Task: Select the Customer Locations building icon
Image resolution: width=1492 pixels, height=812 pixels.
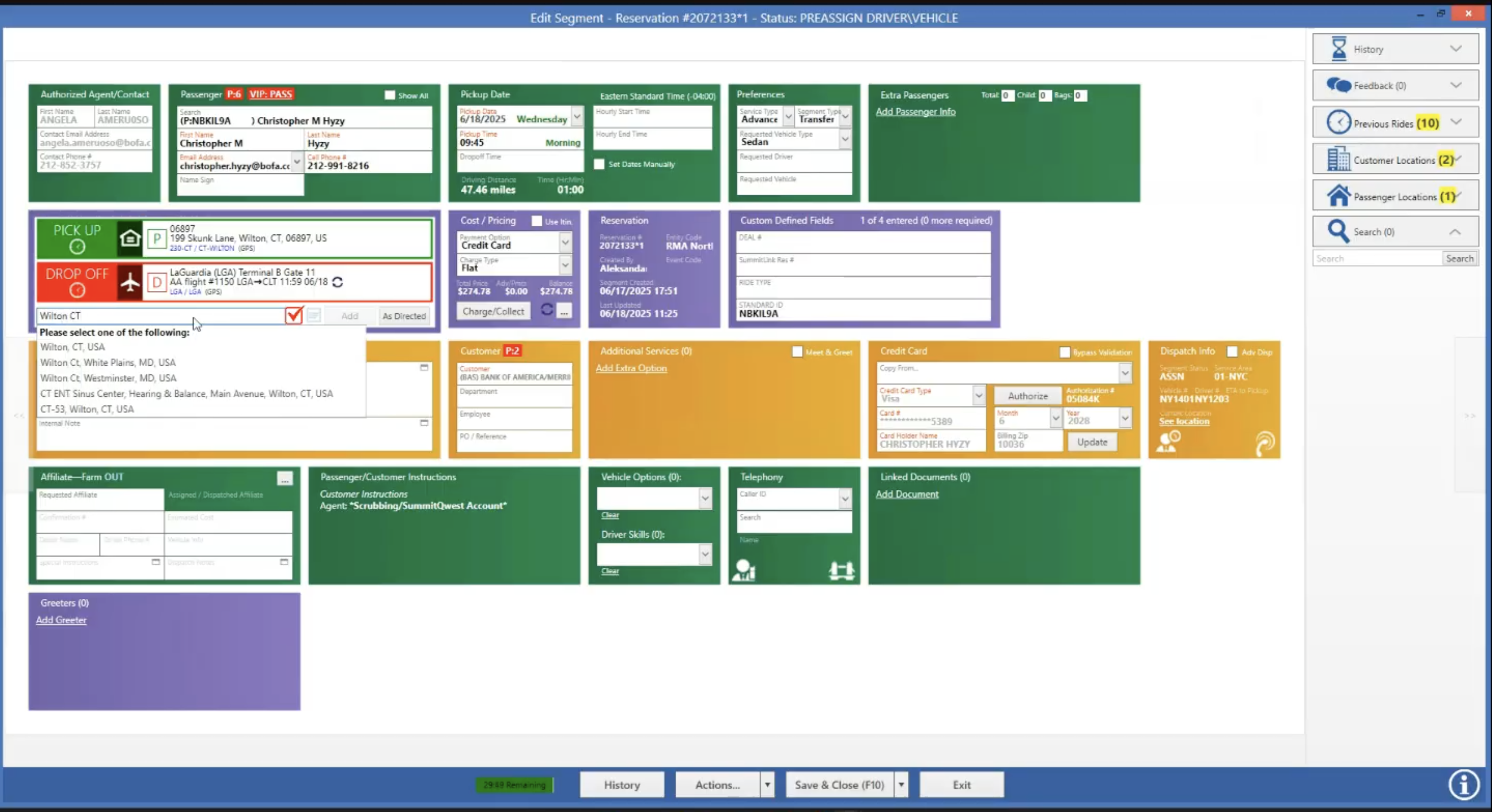Action: [1339, 159]
